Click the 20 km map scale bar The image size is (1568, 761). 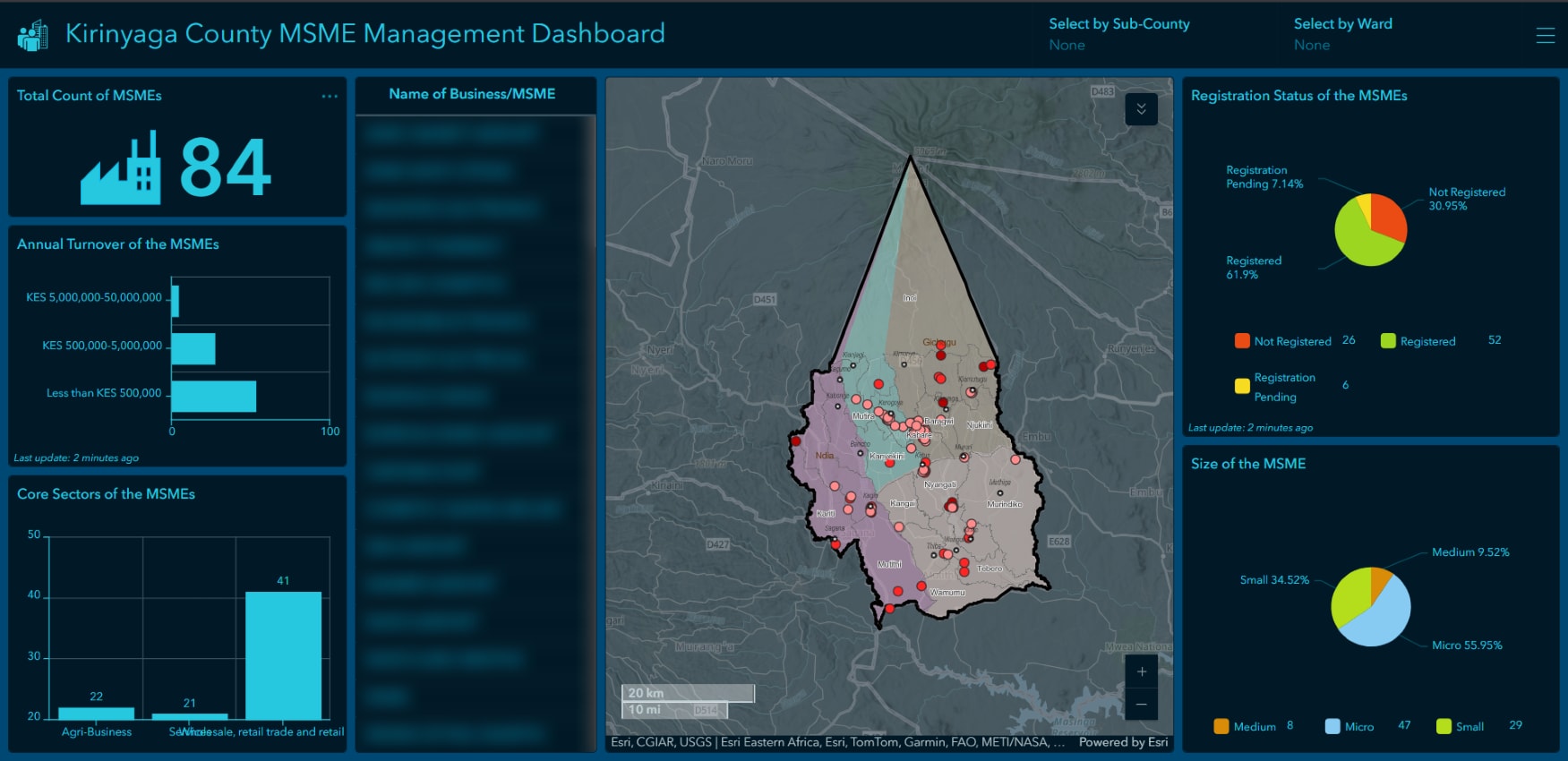tap(688, 693)
